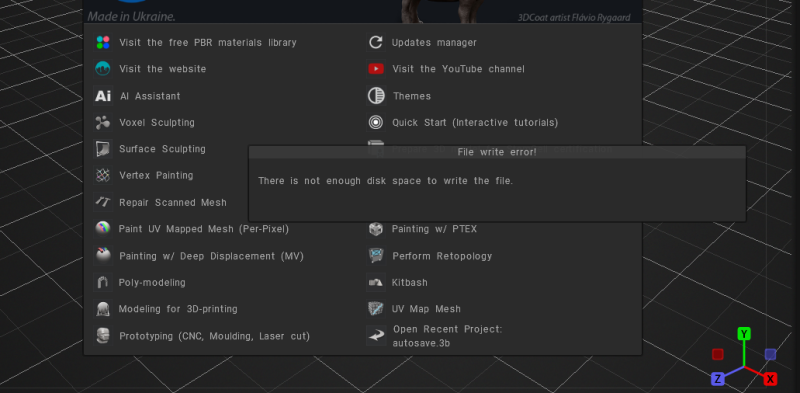The image size is (800, 393).
Task: Click the red YouTube play icon
Action: [x=376, y=68]
